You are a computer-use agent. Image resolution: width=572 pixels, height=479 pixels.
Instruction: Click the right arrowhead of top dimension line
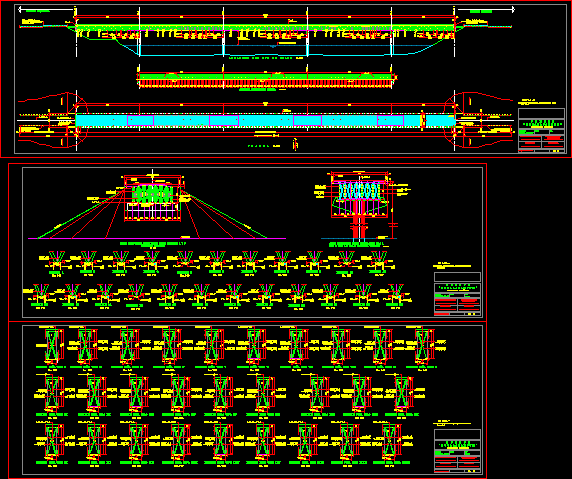(x=512, y=9)
